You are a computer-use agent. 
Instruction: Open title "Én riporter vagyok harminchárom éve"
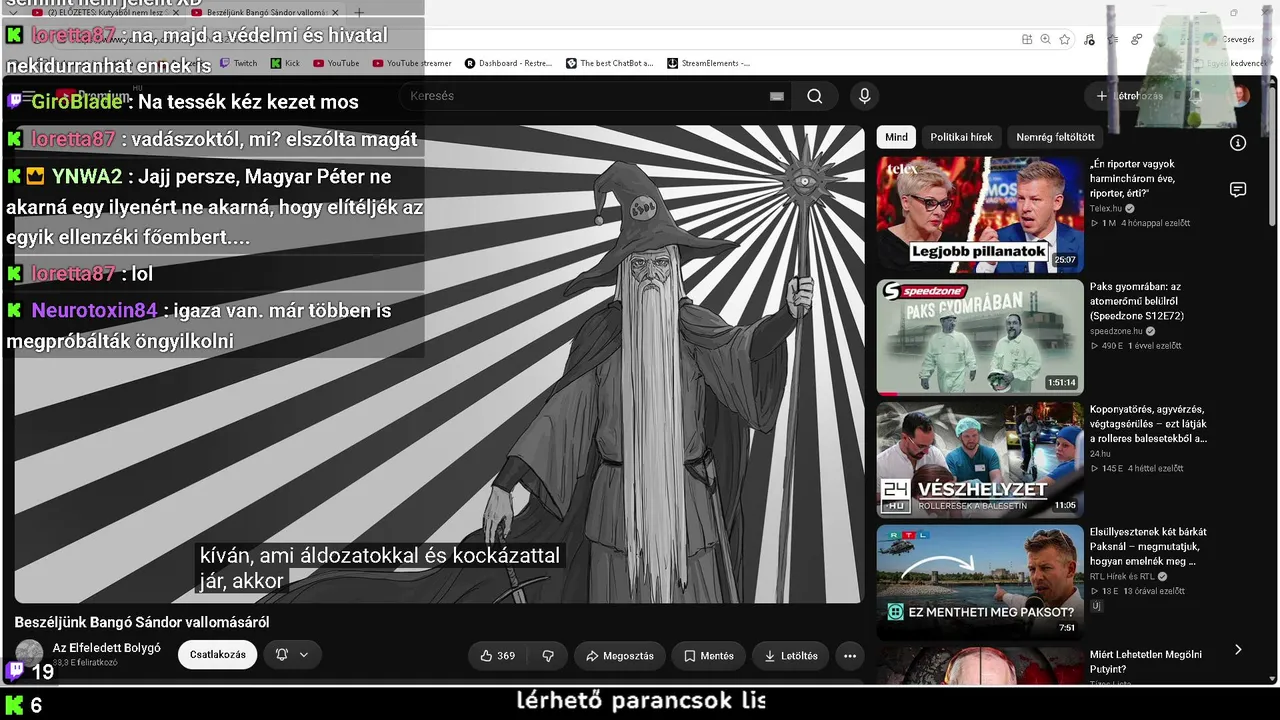pos(1133,178)
